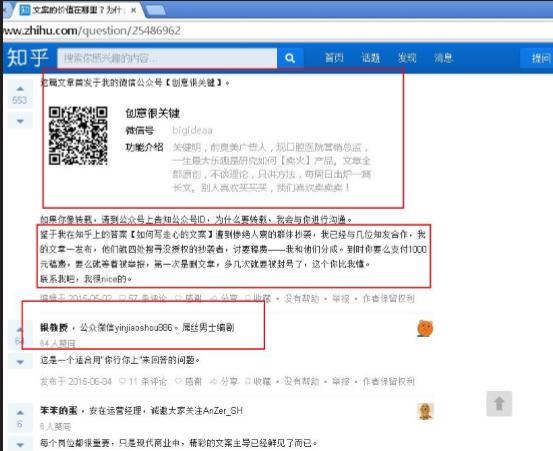
Task: Upvote the 笨笨的蛋 answer
Action: (x=20, y=413)
